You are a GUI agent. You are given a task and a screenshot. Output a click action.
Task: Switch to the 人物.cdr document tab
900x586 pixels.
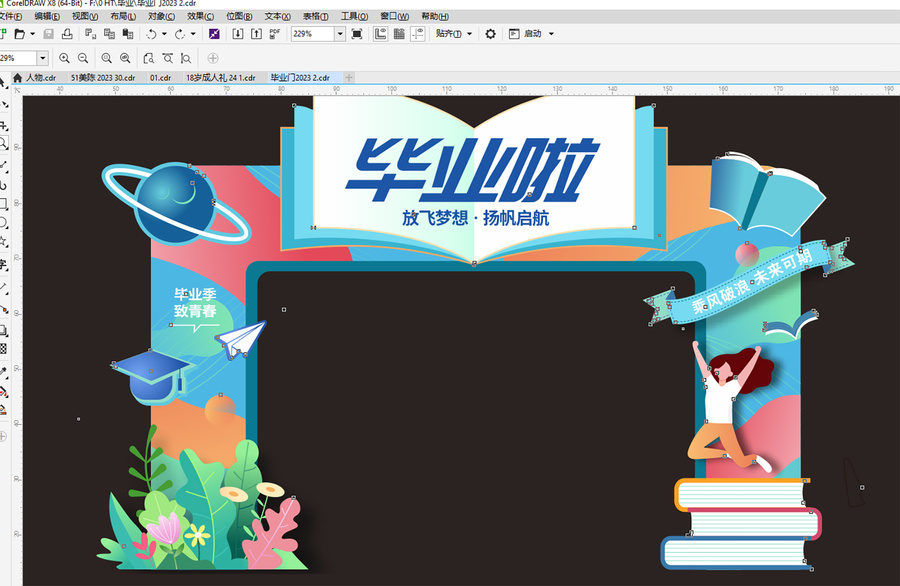tap(41, 77)
